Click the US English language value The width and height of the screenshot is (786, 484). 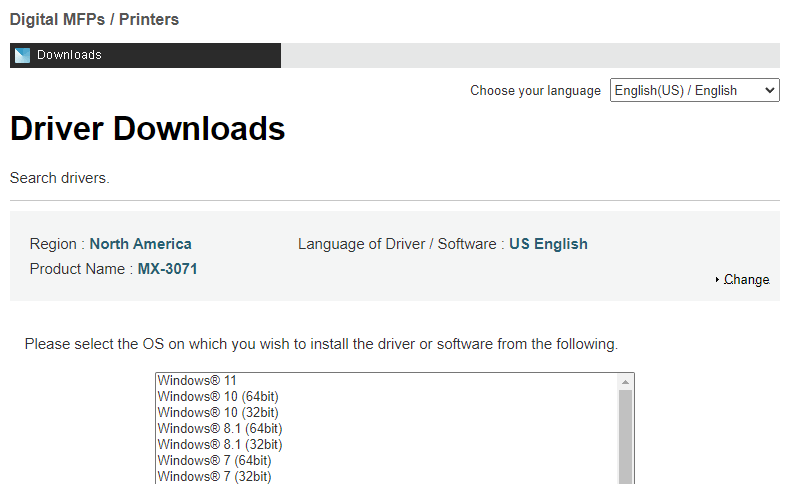click(x=548, y=244)
